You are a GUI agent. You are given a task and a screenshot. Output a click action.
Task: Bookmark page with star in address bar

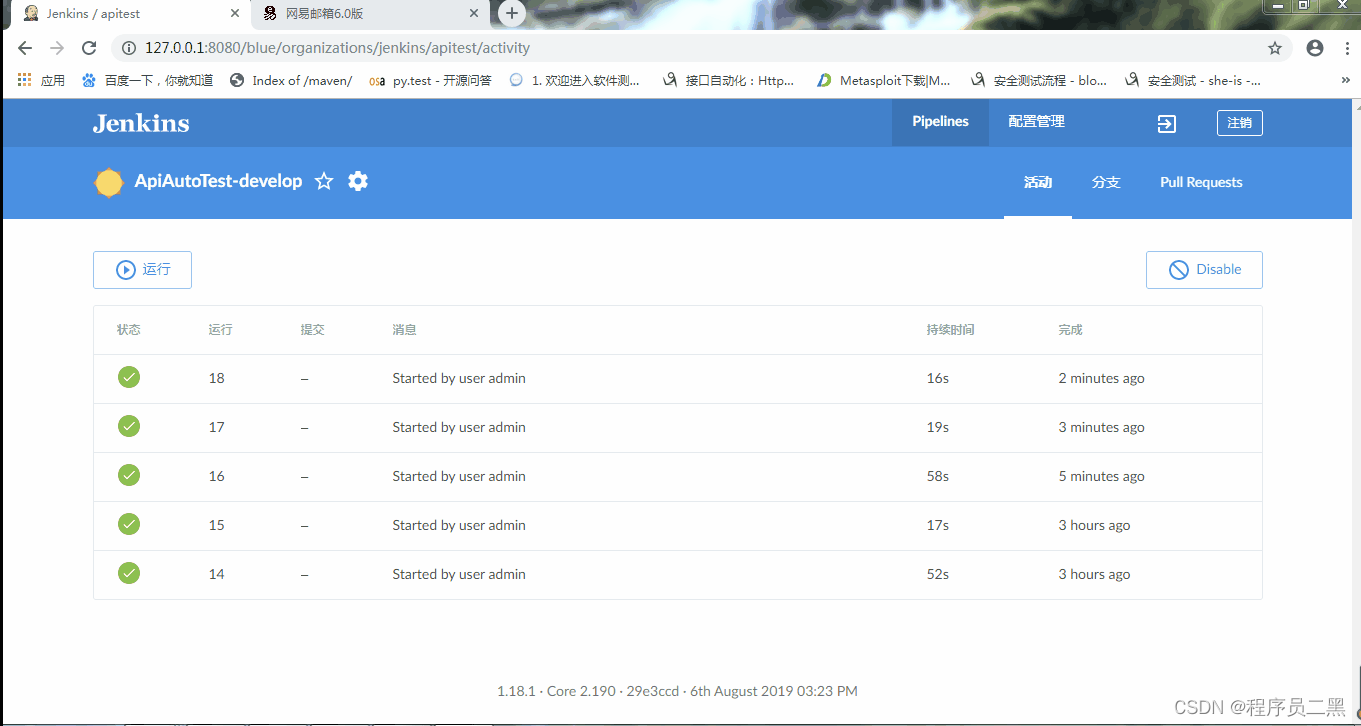click(x=1275, y=48)
